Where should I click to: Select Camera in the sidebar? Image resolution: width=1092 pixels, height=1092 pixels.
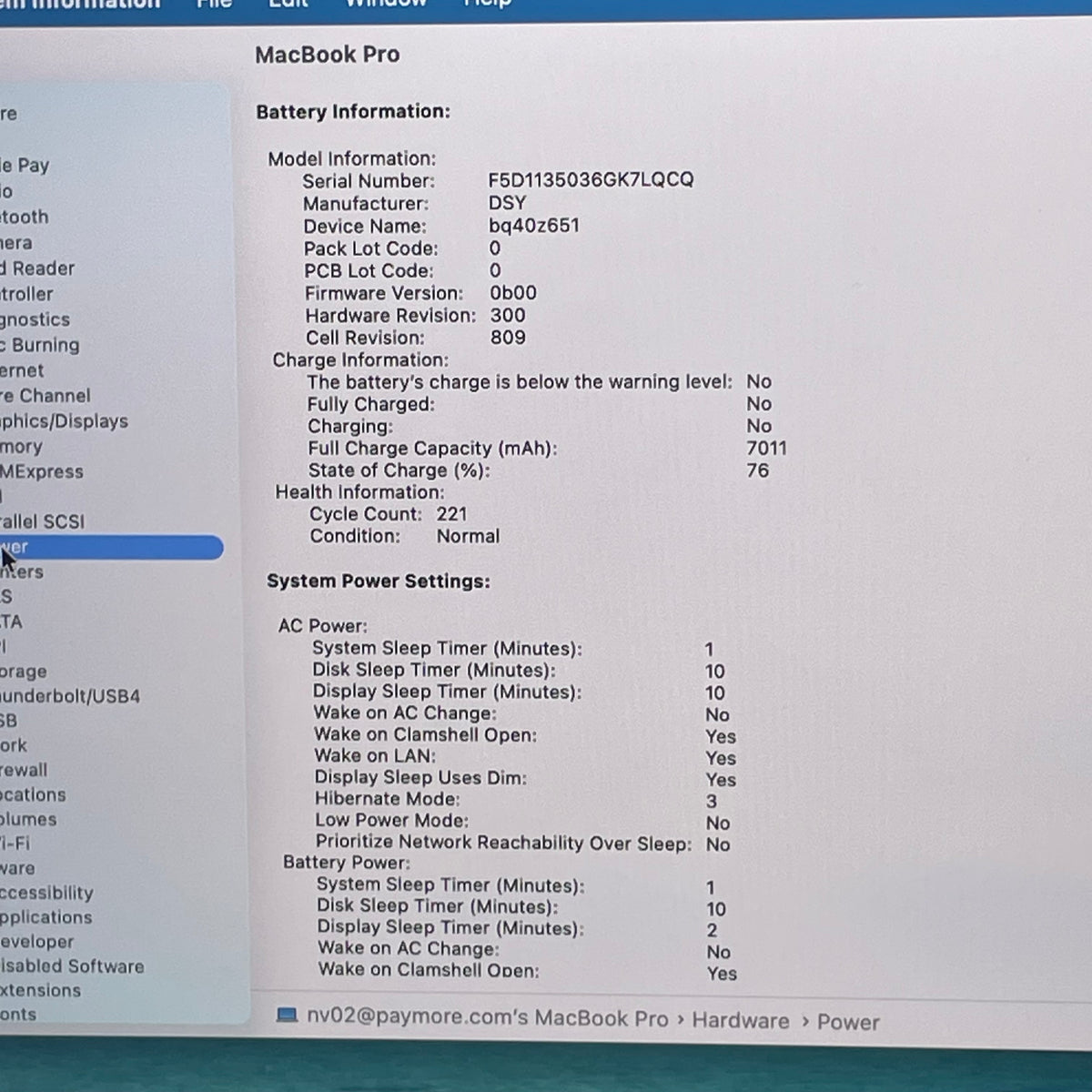[x=16, y=243]
